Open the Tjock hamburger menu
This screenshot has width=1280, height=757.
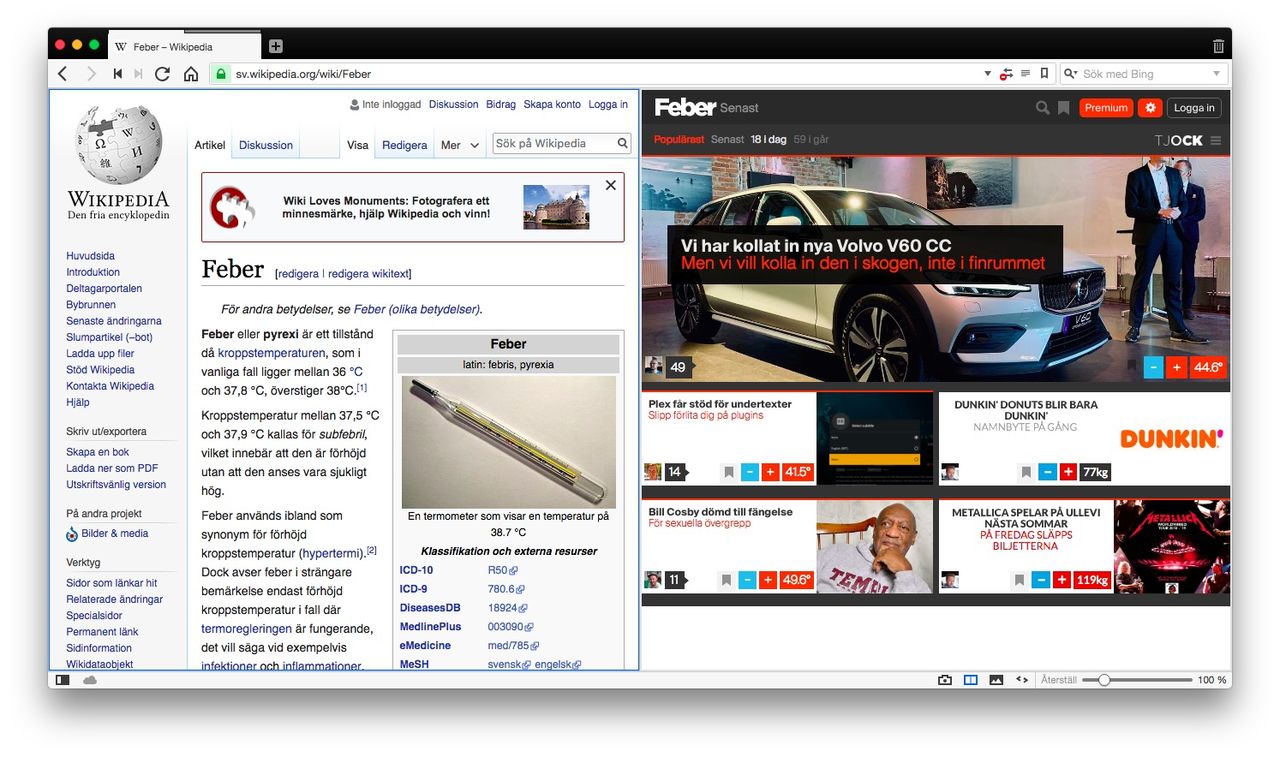1216,141
